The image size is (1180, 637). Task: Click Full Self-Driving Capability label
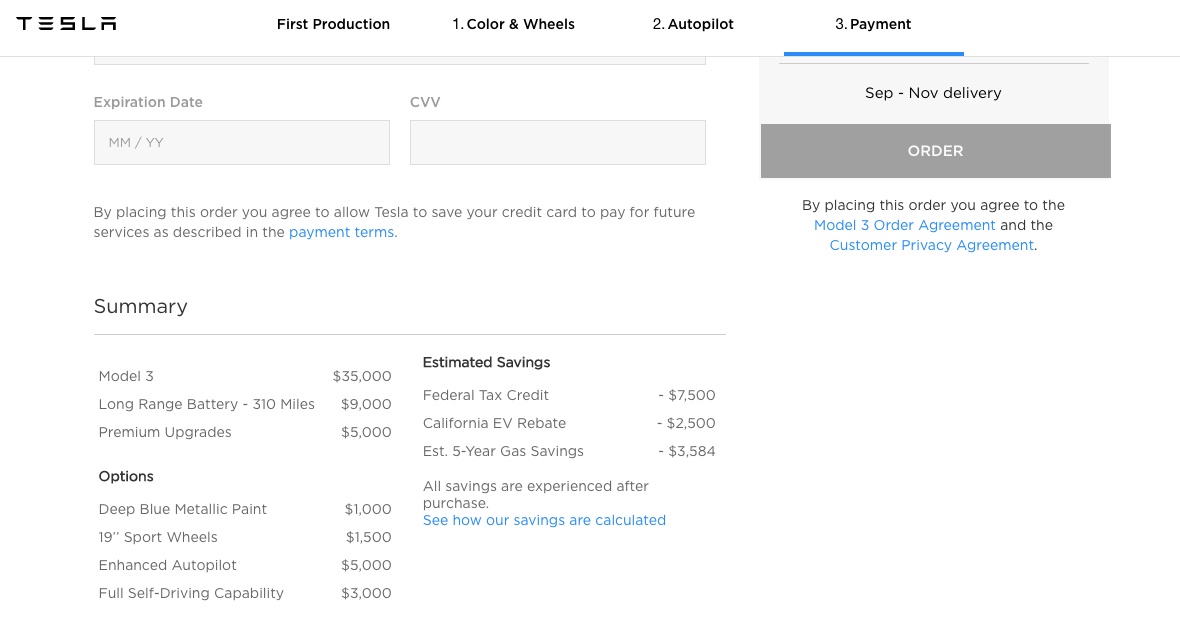pos(191,593)
